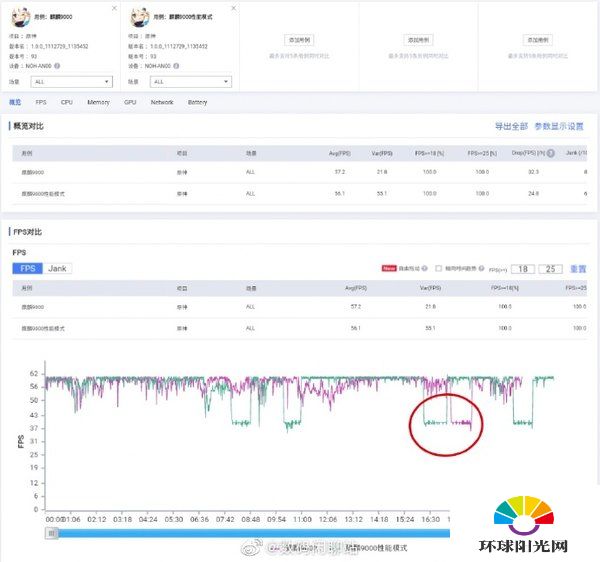Click 33.1 in the FPS comparison table
The width and height of the screenshot is (600, 562).
coord(430,328)
